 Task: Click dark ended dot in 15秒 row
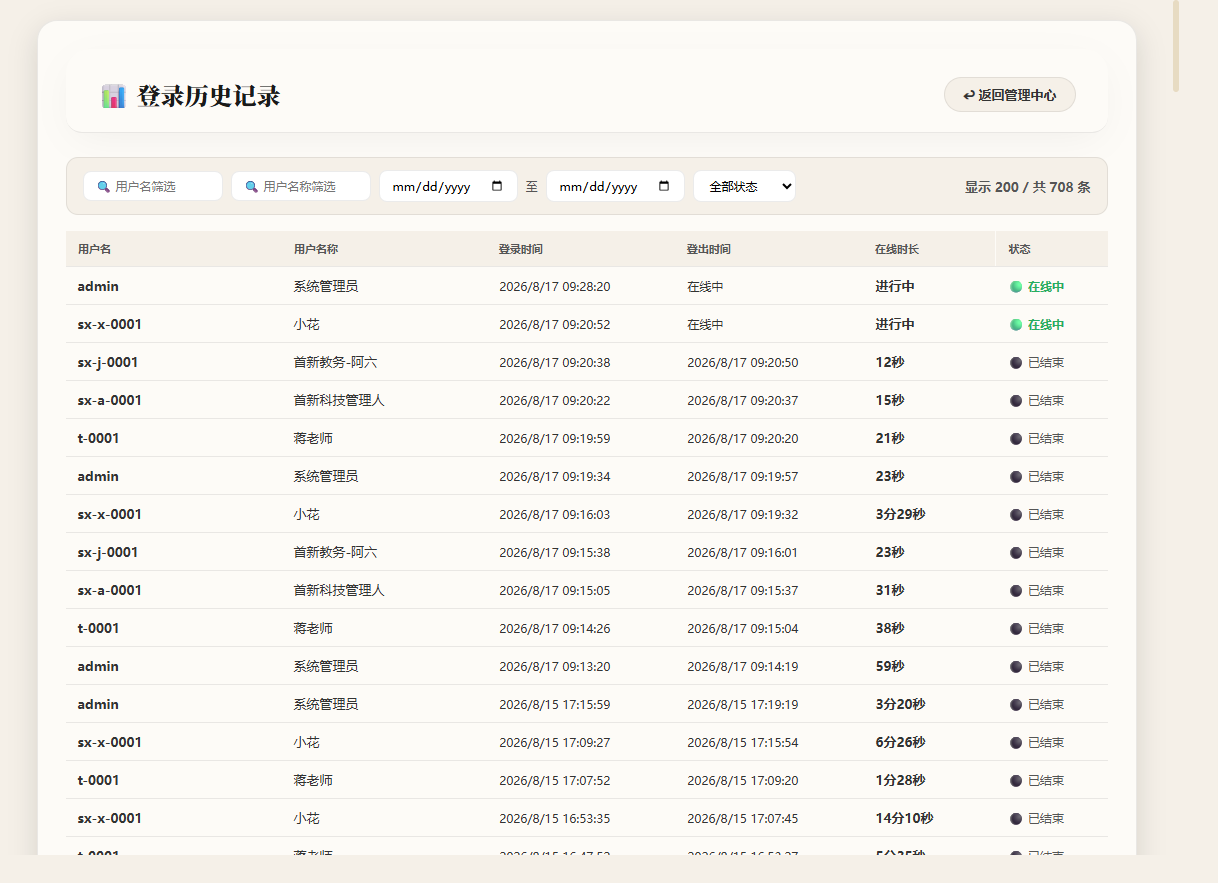[x=1016, y=401]
